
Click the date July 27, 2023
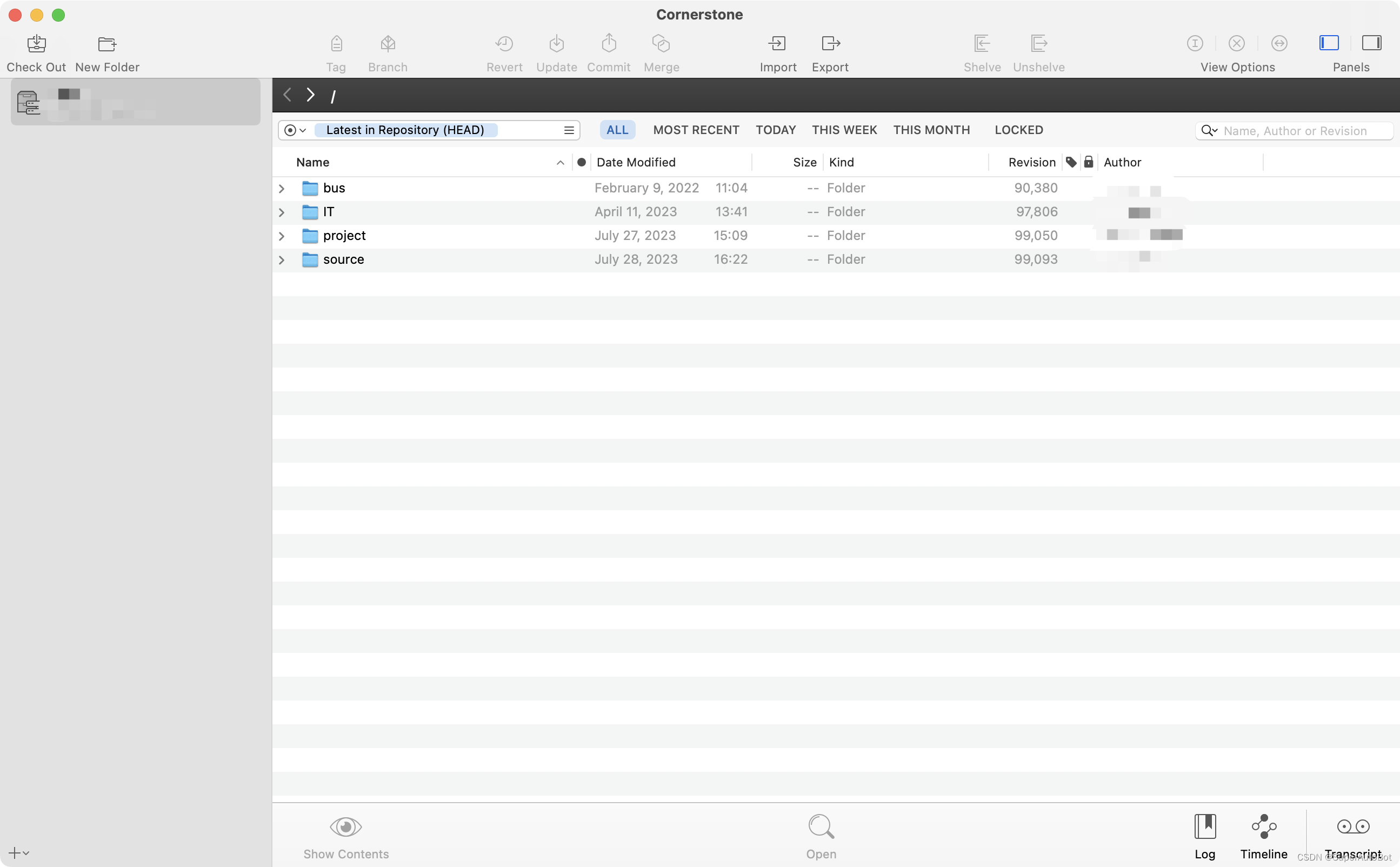(635, 236)
